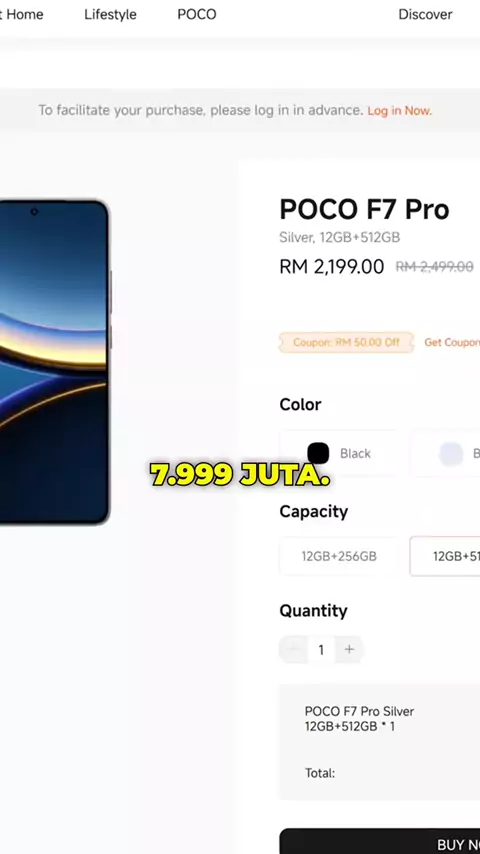
Task: Click the black color swatch
Action: click(x=318, y=453)
